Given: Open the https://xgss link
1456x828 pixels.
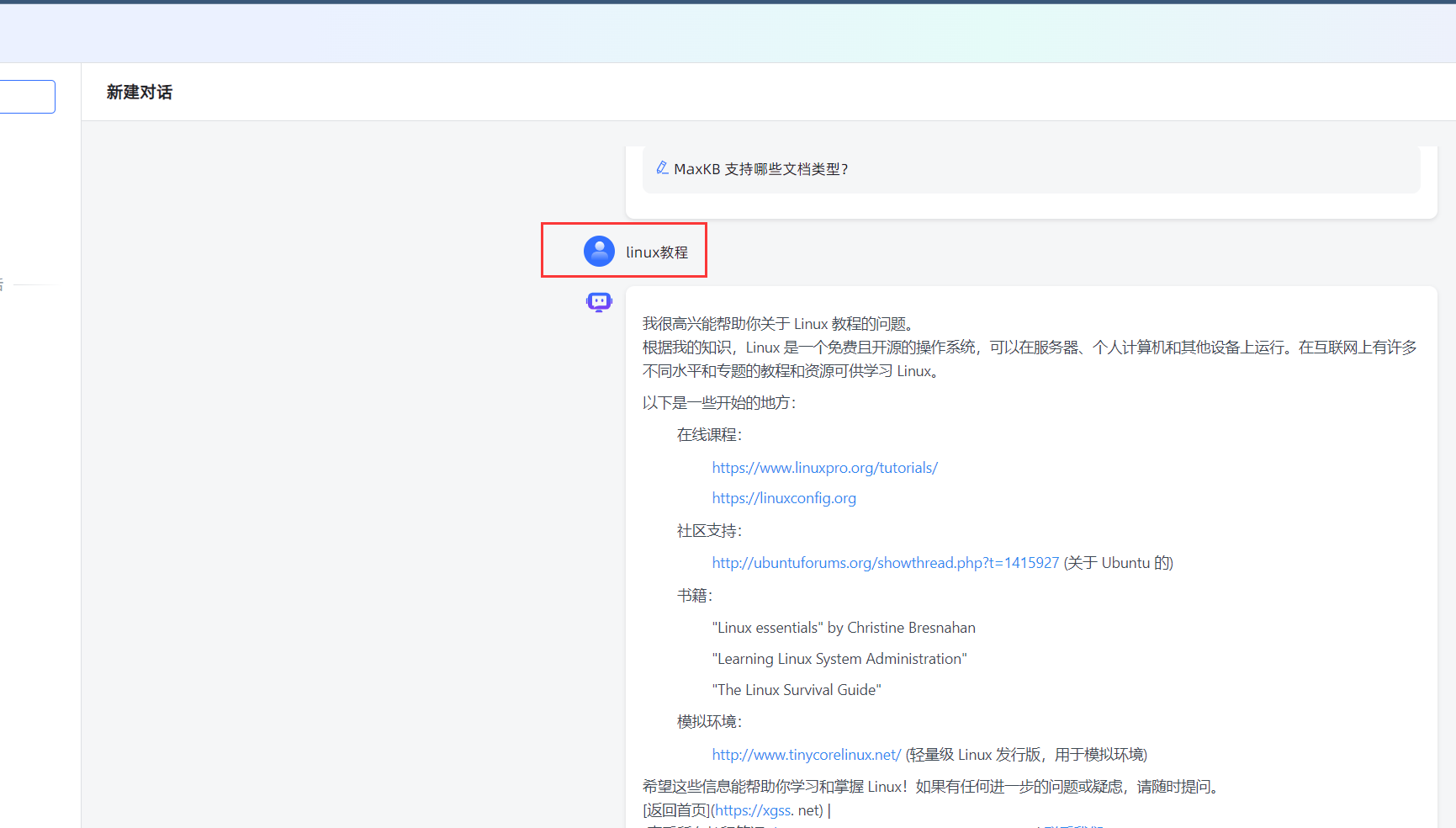Looking at the screenshot, I should 754,810.
